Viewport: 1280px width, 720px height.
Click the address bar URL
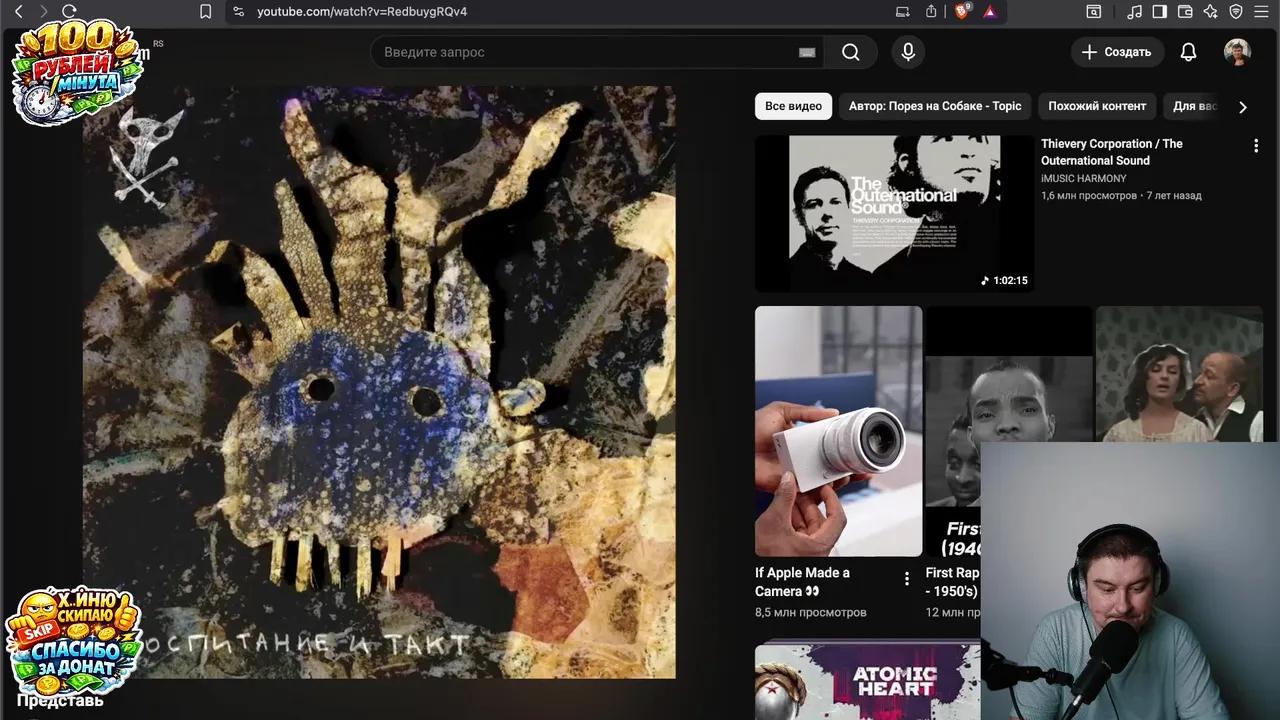(362, 12)
